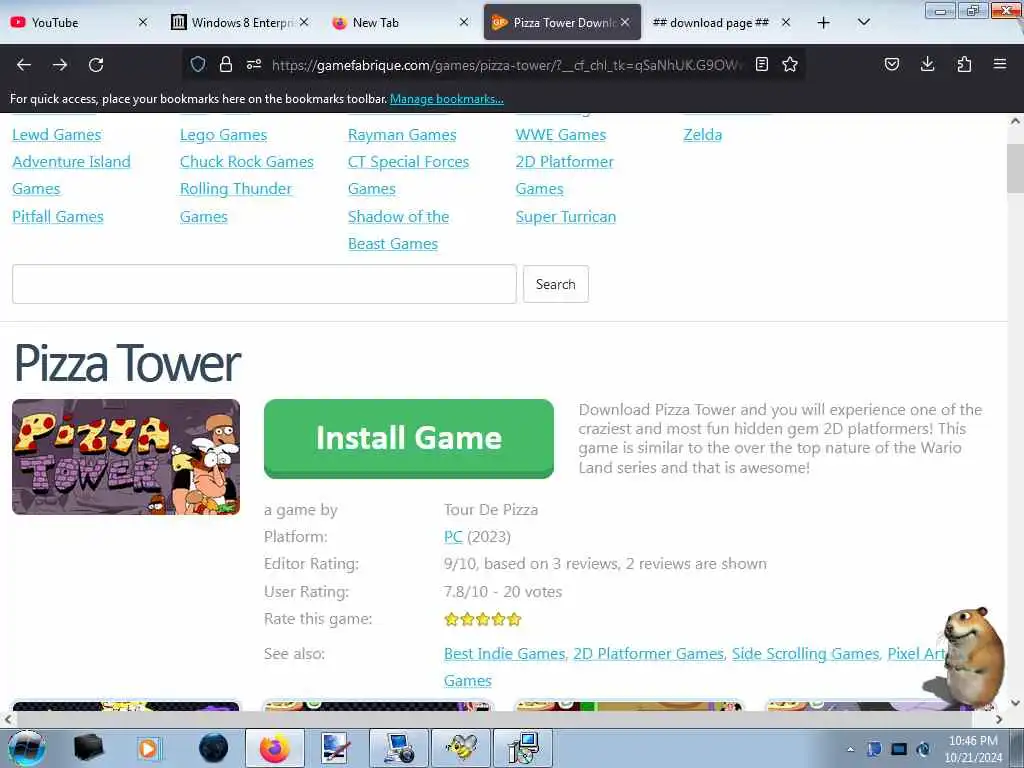1024x768 pixels.
Task: Open the bee icon taskbar app
Action: (462, 748)
